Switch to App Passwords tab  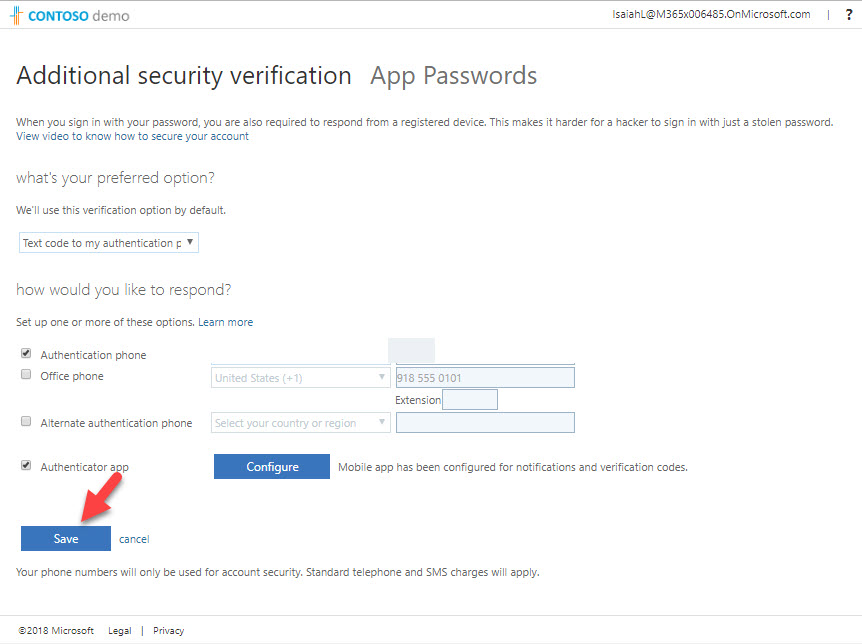click(x=453, y=76)
